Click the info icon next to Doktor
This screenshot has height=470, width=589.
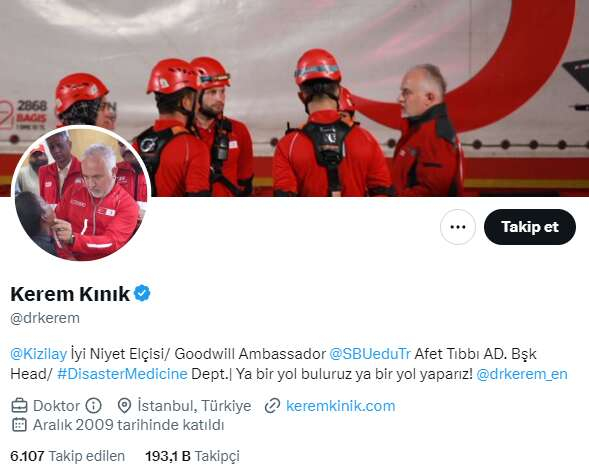(x=93, y=406)
